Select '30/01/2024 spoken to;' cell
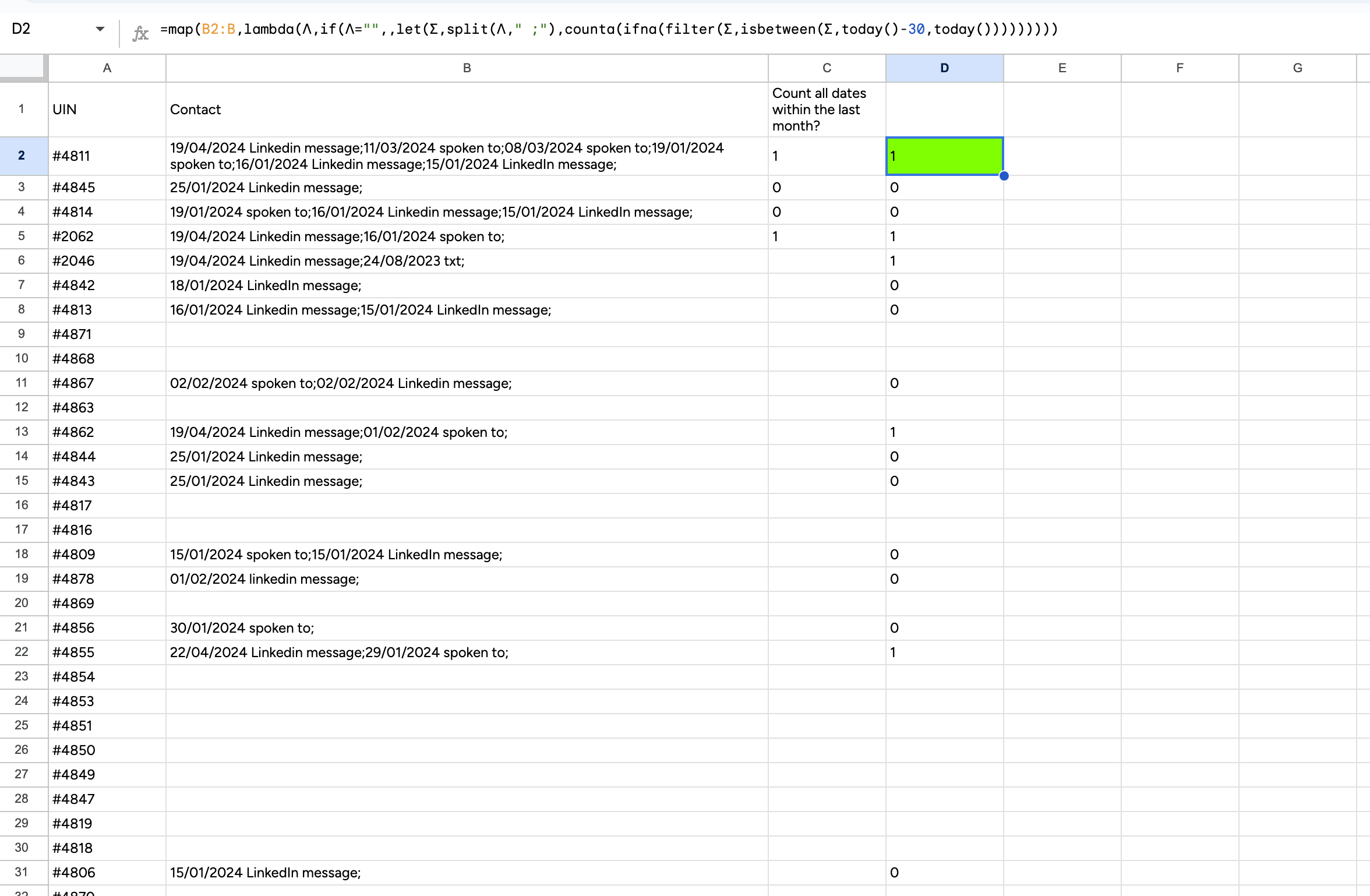 click(467, 628)
